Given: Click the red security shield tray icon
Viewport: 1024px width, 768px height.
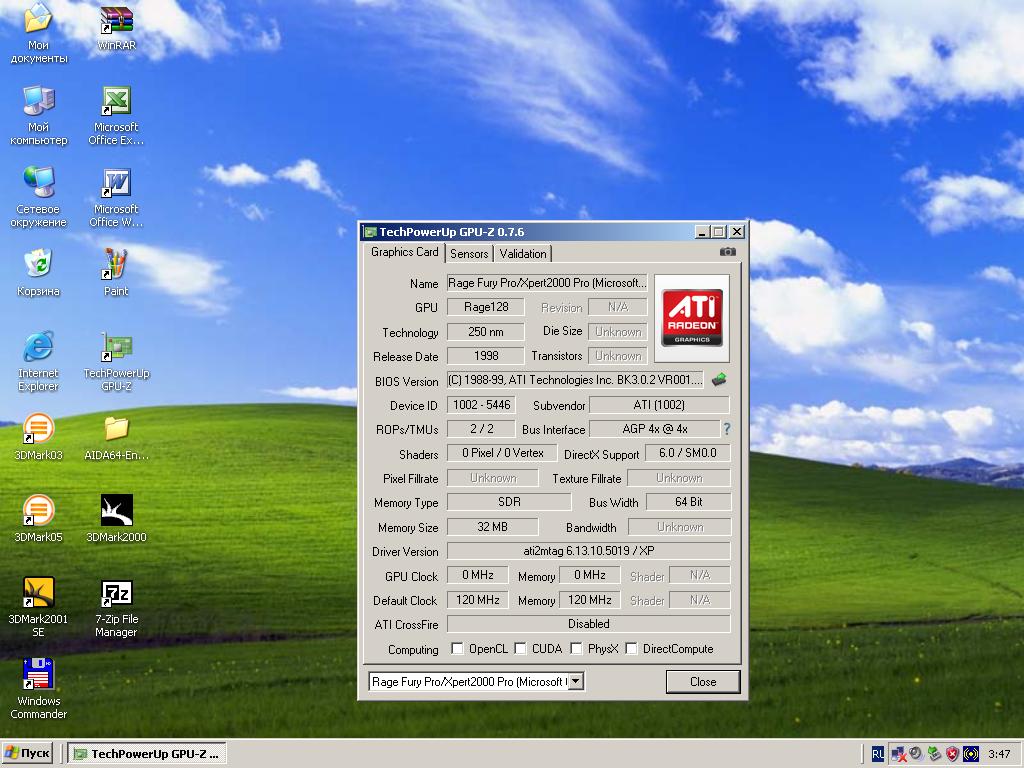Looking at the screenshot, I should coord(952,754).
